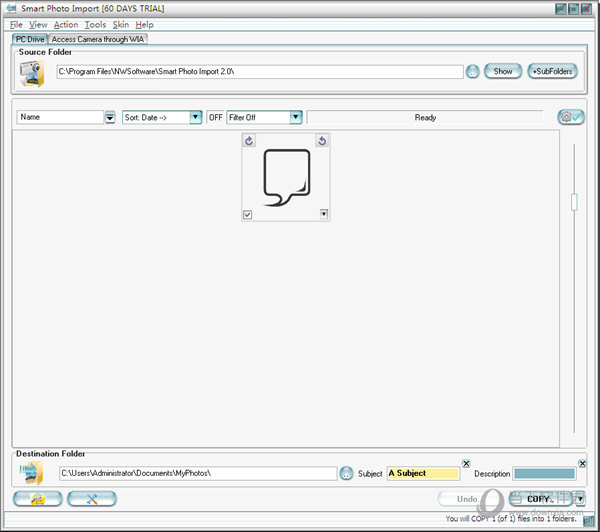
Task: Open the File menu
Action: click(x=16, y=25)
